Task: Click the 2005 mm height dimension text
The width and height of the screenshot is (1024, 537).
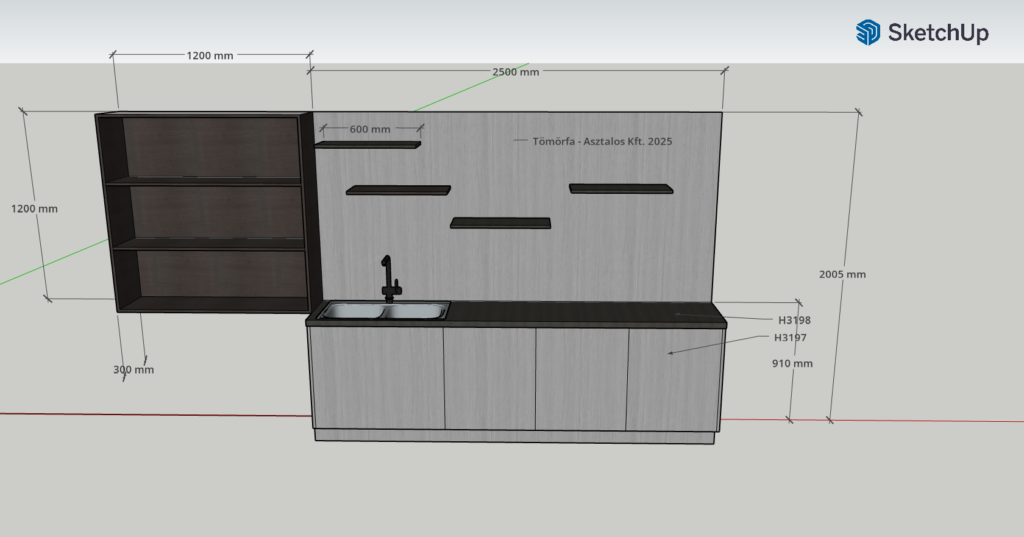Action: 842,274
